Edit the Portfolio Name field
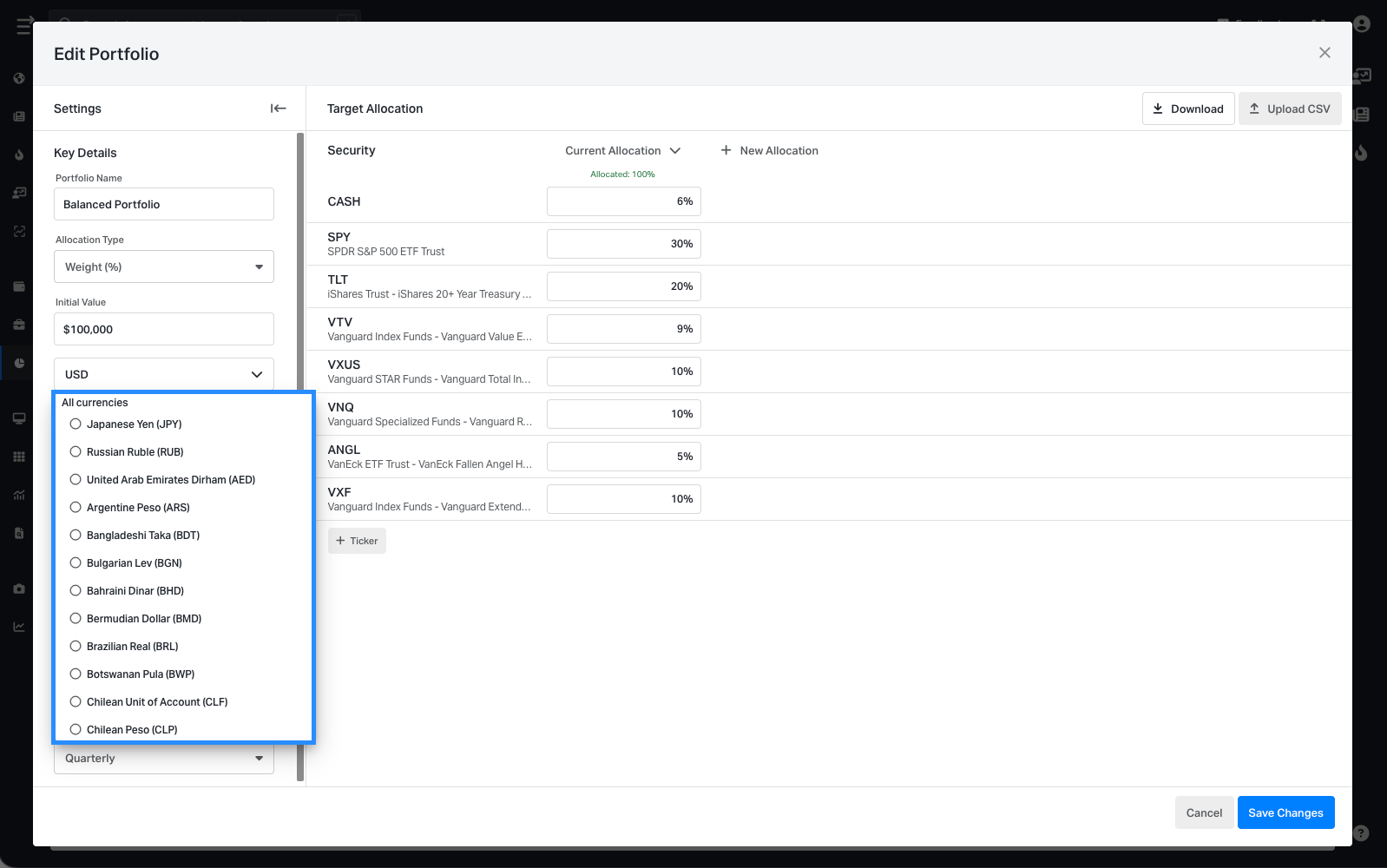The height and width of the screenshot is (868, 1387). point(164,204)
